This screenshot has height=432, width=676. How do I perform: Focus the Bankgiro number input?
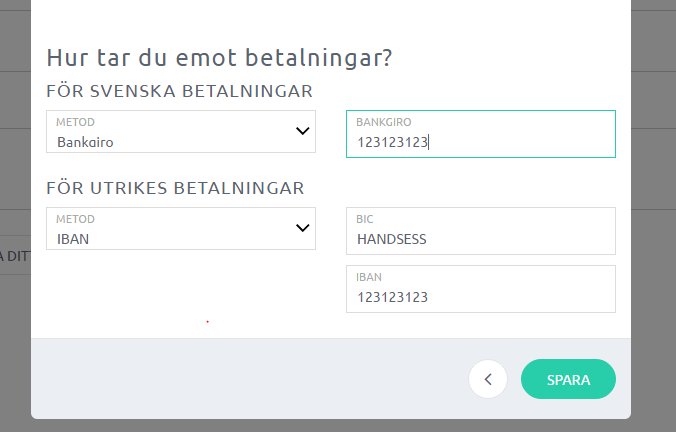pyautogui.click(x=480, y=142)
